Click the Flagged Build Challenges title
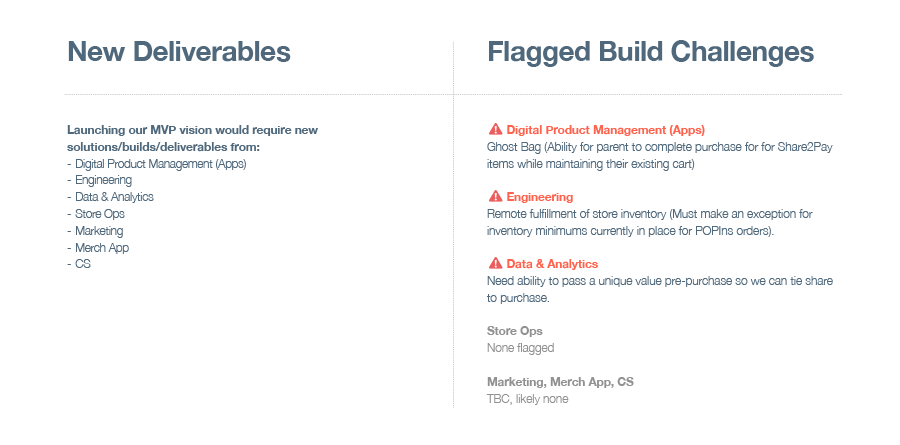 [650, 52]
